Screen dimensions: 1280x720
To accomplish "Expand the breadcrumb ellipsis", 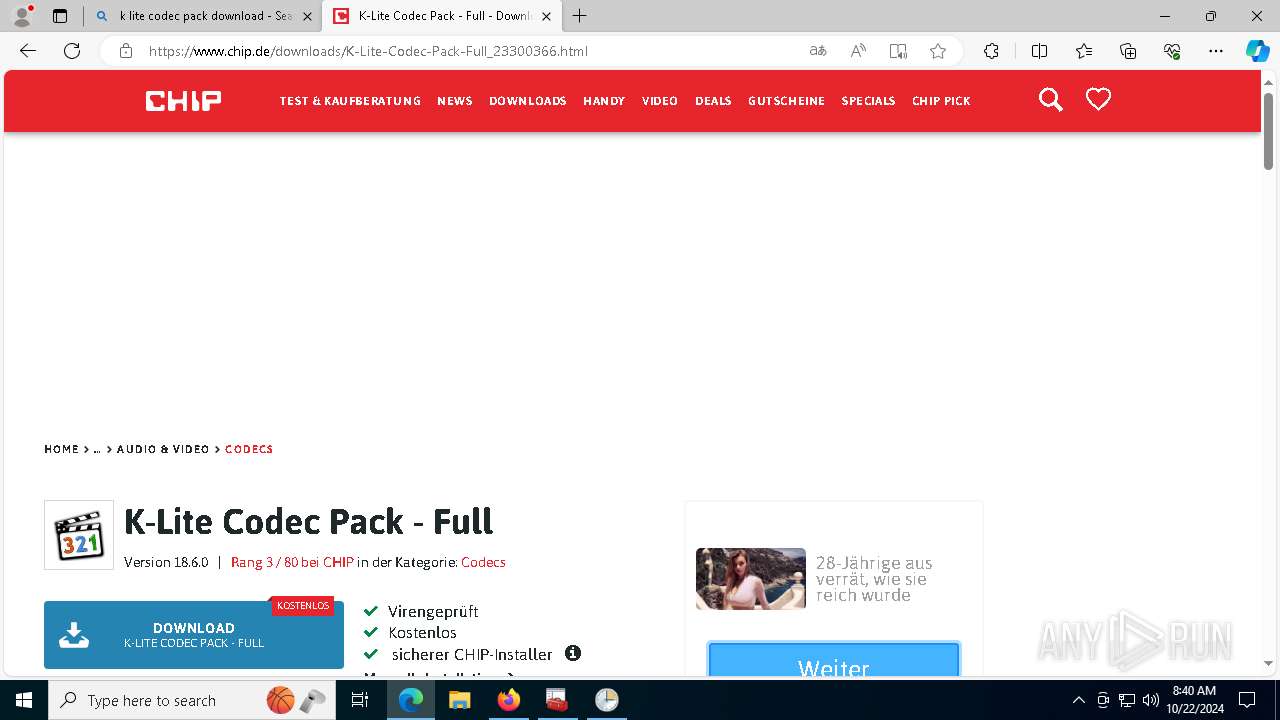I will coord(97,449).
